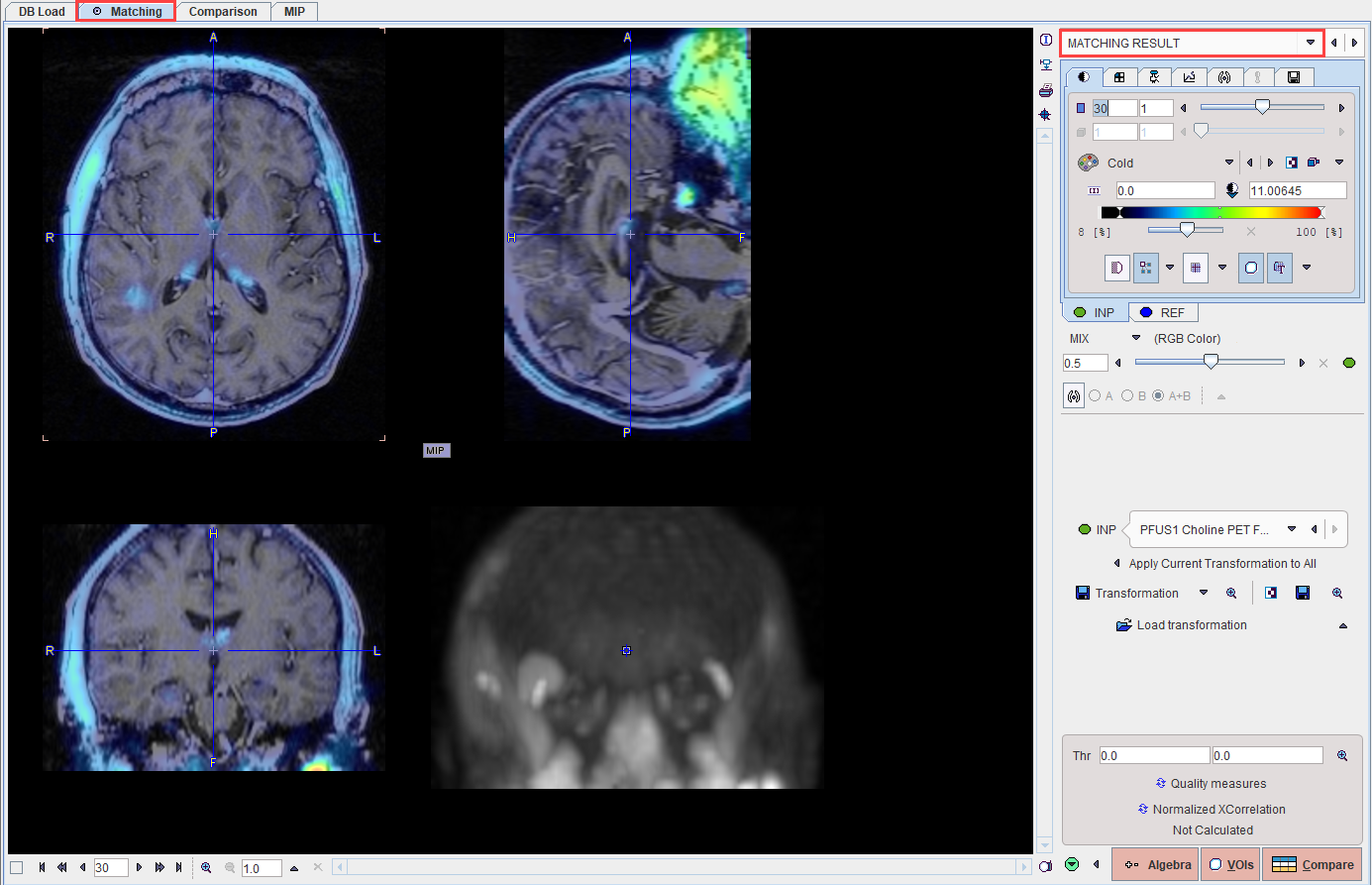Click the color palette icon next to Cold

point(1088,163)
